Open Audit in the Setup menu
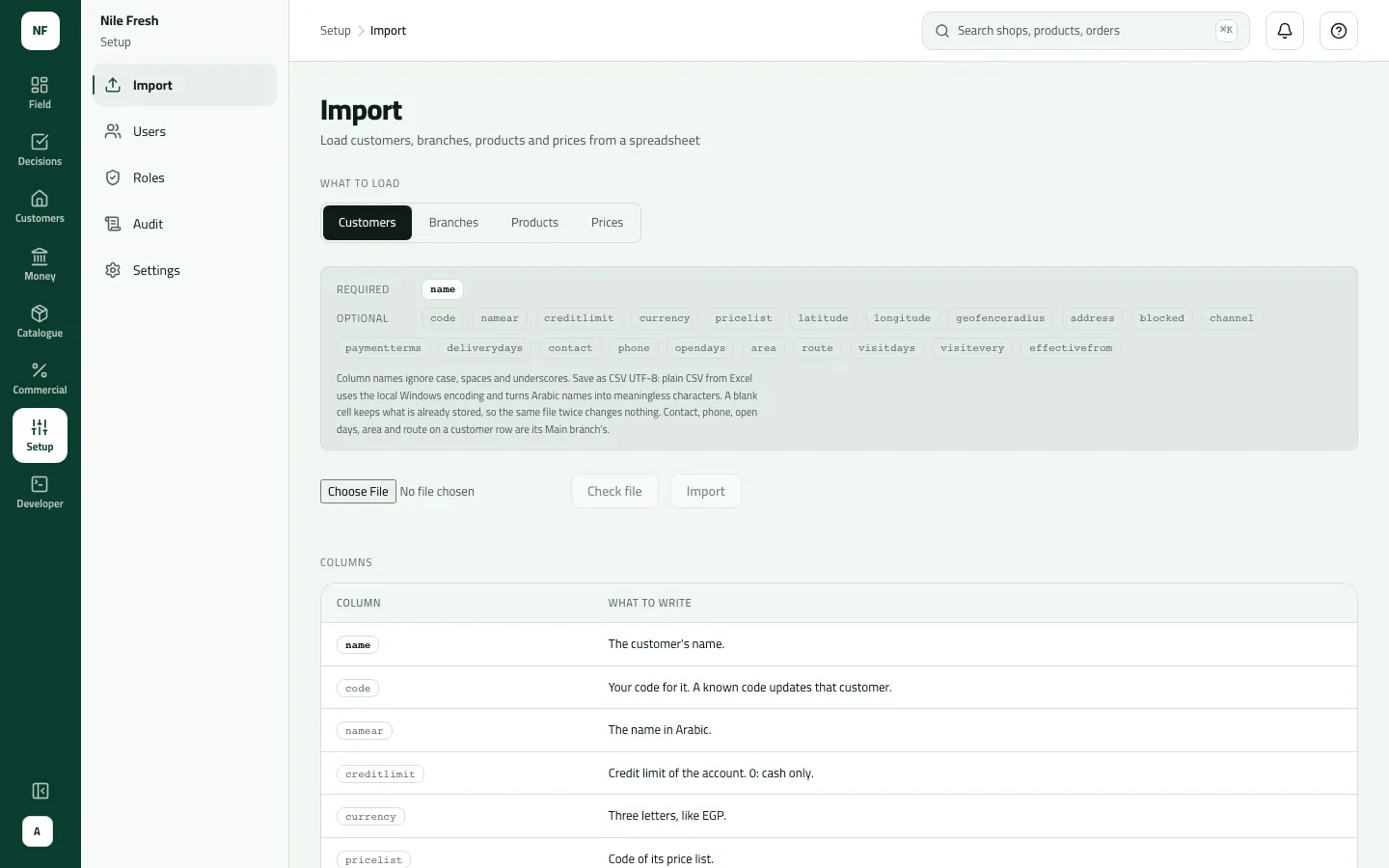The image size is (1389, 868). tap(185, 224)
